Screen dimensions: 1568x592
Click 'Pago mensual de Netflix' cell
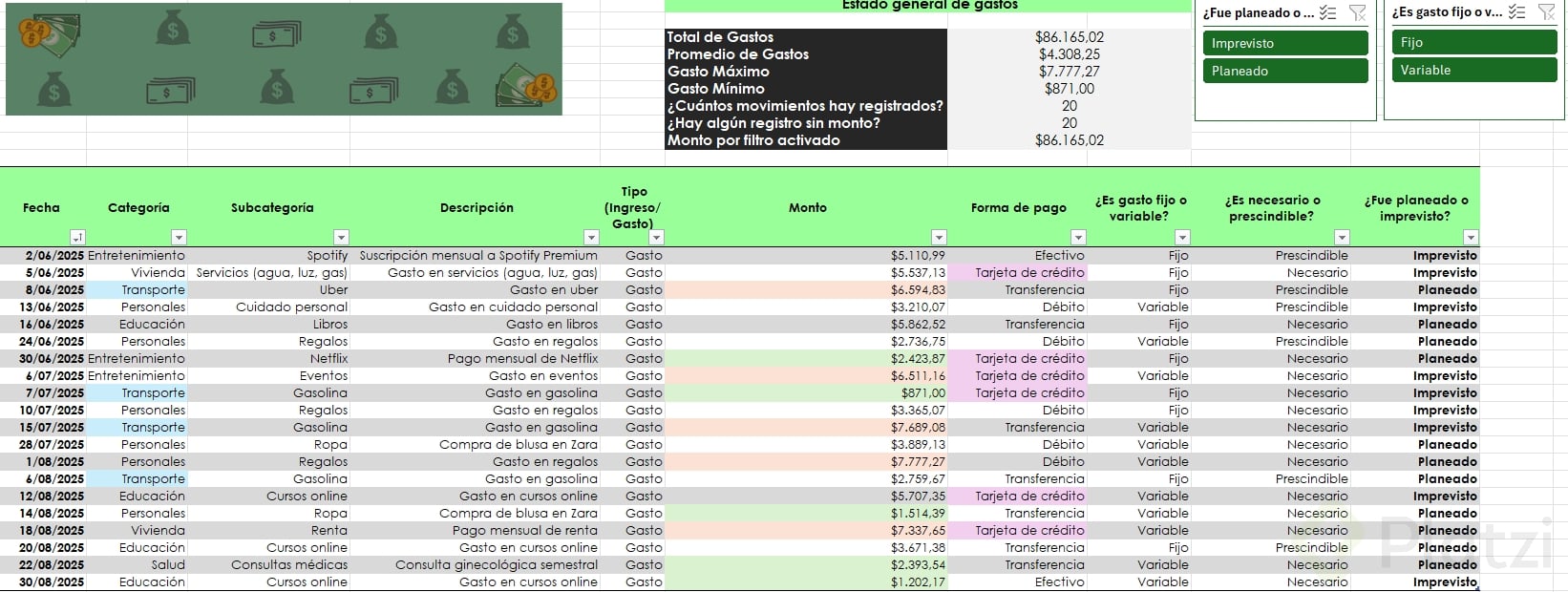(x=476, y=358)
